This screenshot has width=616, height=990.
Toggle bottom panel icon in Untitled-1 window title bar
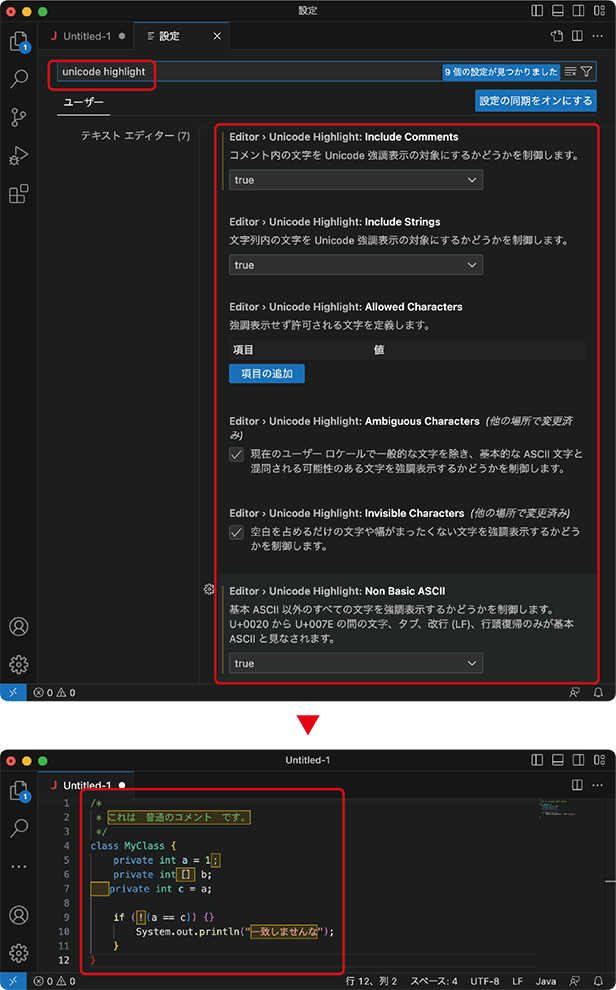pos(557,760)
